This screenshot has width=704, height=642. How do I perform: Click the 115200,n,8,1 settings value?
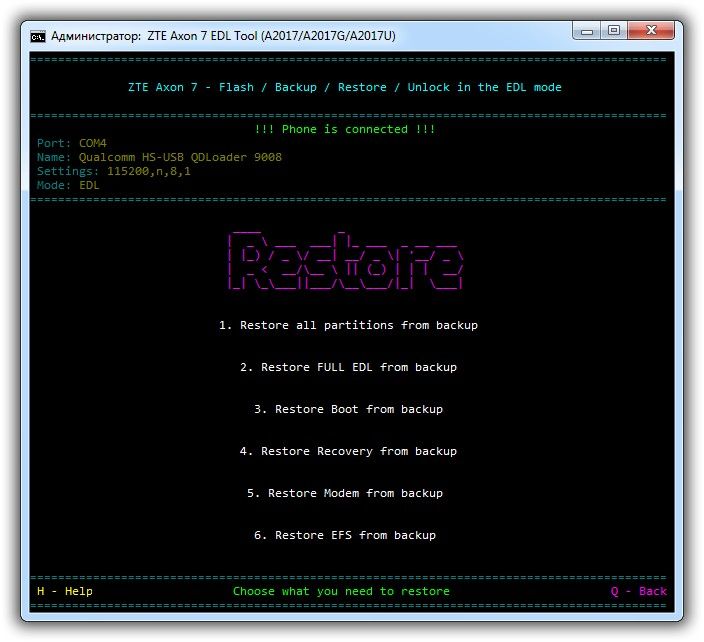click(149, 171)
